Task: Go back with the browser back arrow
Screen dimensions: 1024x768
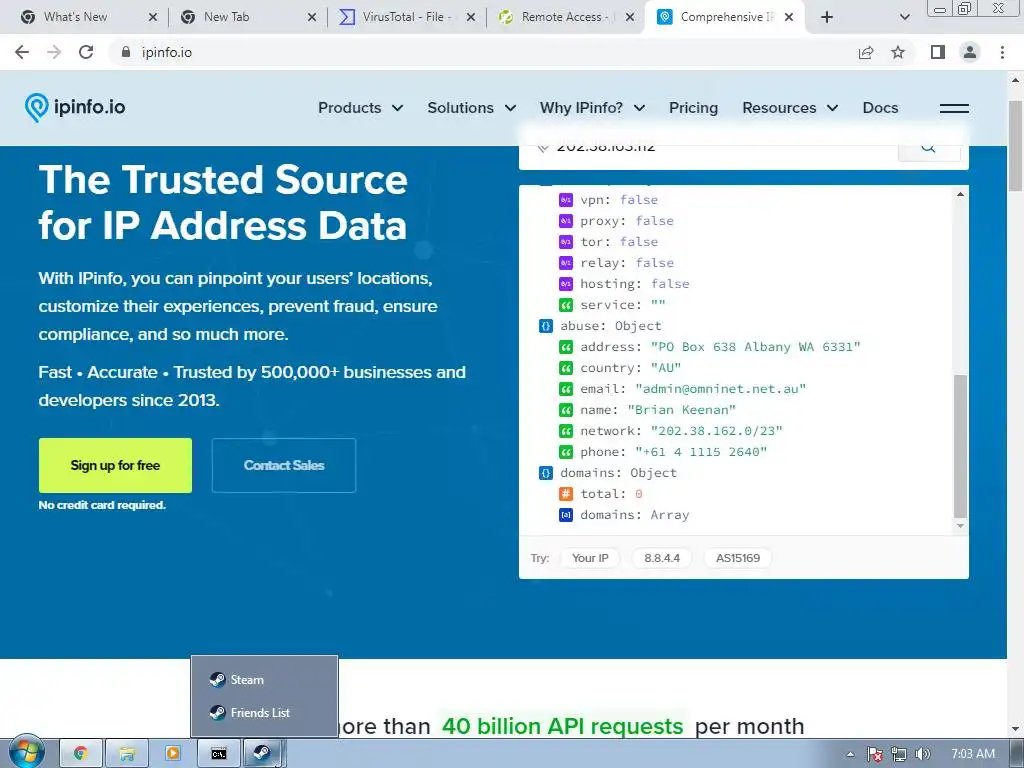Action: (22, 52)
